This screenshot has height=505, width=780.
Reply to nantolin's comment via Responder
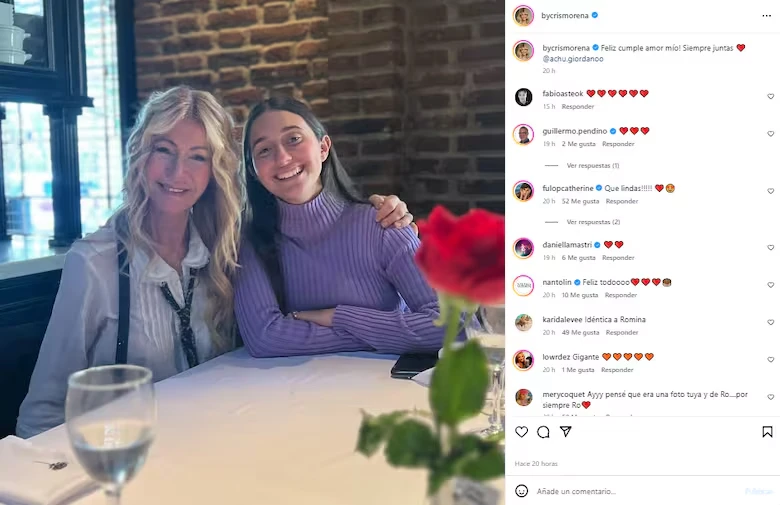pyautogui.click(x=621, y=295)
